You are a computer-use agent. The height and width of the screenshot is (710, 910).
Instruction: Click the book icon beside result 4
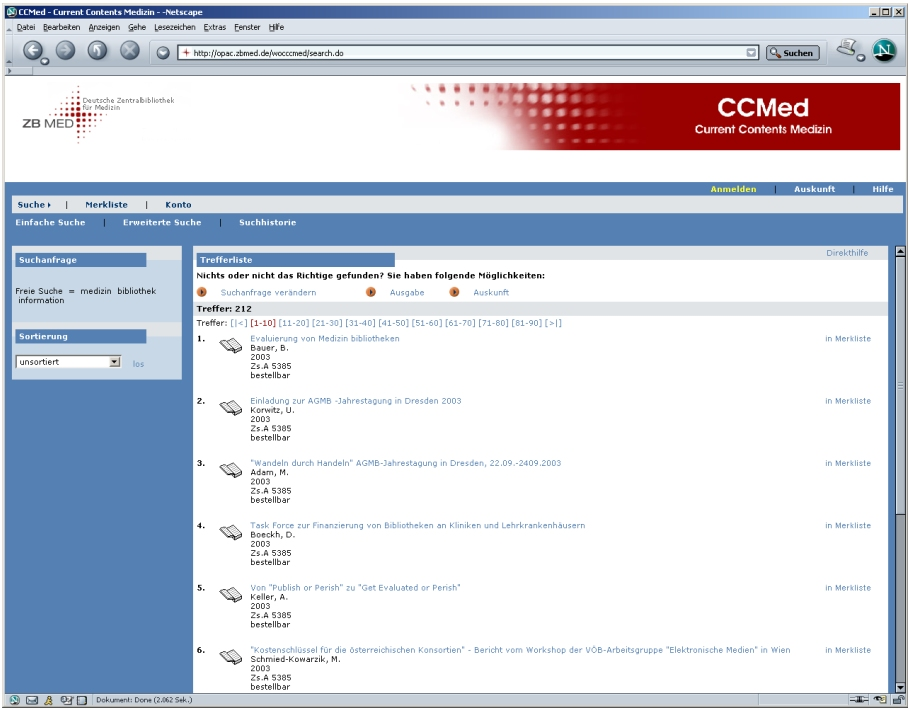[x=231, y=533]
